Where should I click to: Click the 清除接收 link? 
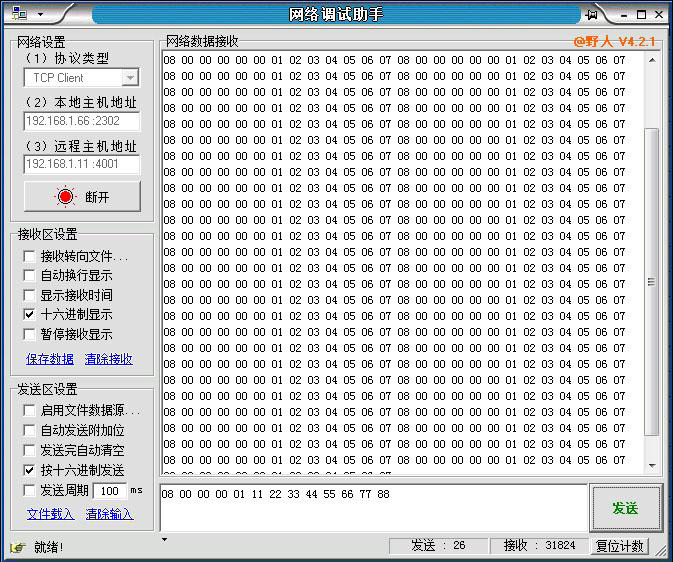pos(109,359)
